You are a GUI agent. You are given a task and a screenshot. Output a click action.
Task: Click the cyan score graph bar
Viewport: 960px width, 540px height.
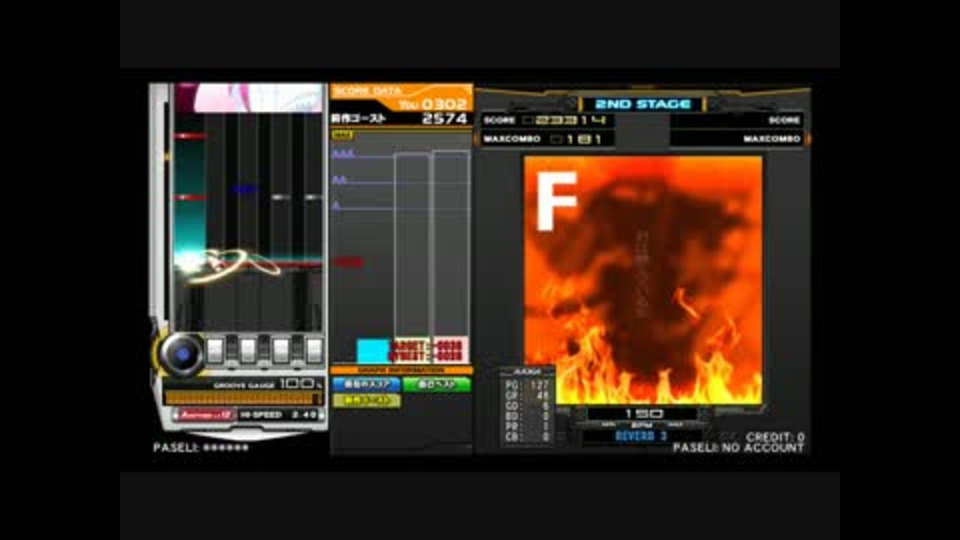coord(373,351)
